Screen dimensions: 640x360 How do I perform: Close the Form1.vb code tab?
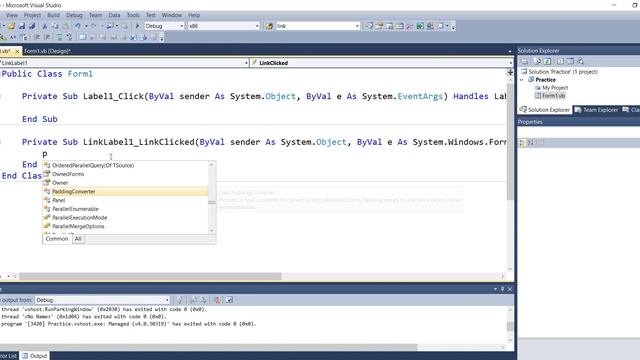click(17, 51)
